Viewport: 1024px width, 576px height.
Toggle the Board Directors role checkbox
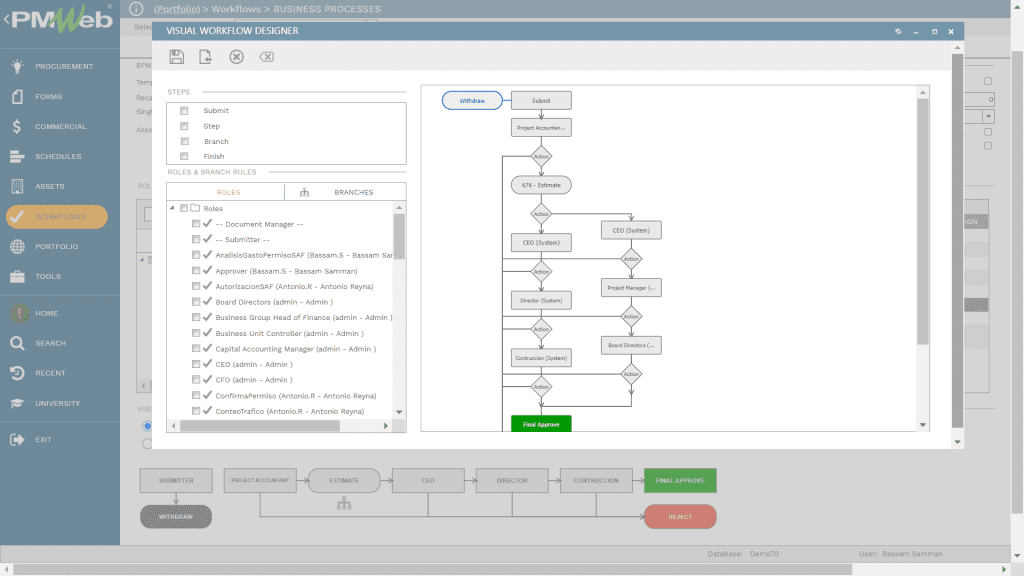pyautogui.click(x=196, y=301)
